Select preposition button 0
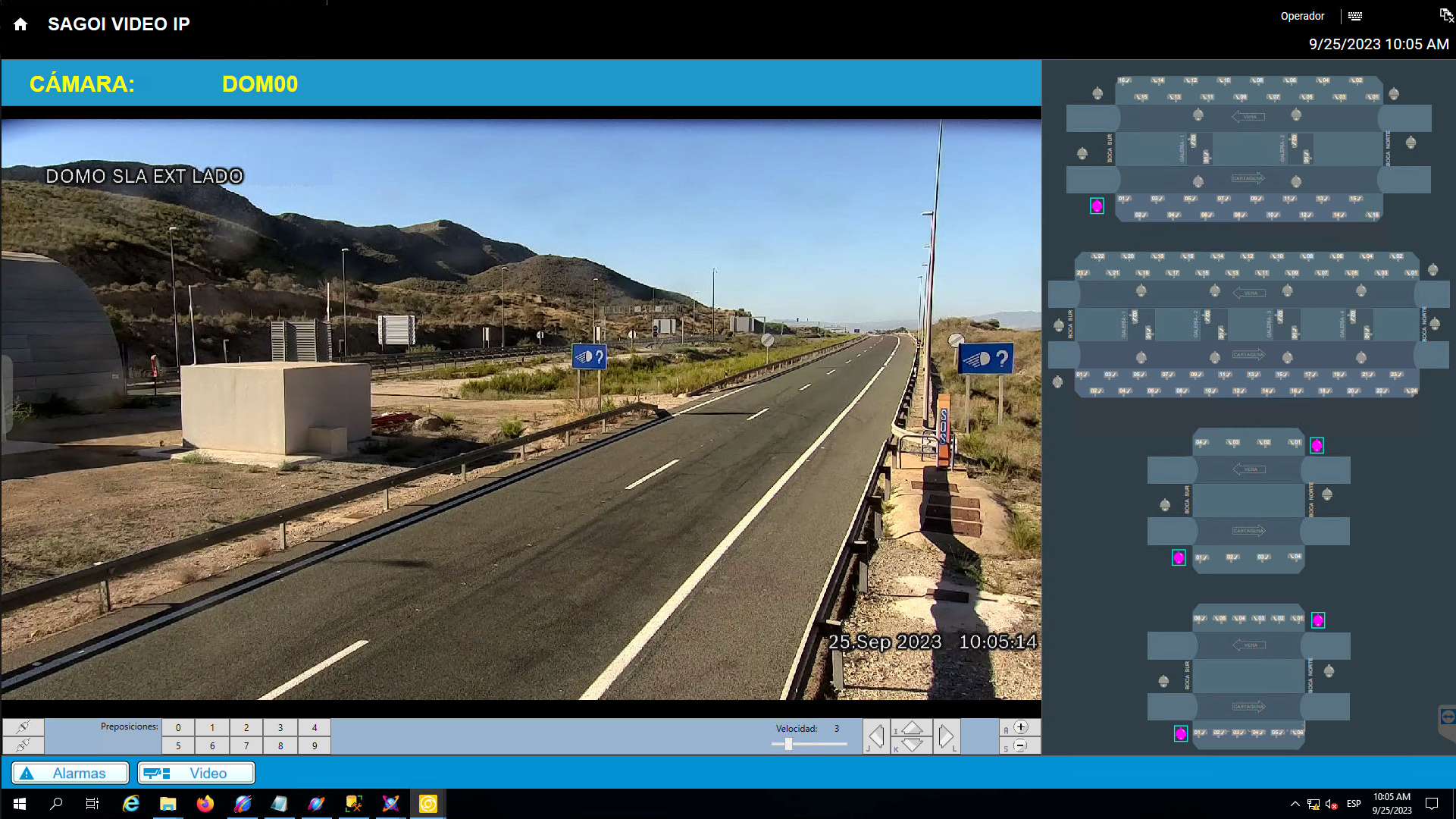1456x819 pixels. (x=178, y=727)
